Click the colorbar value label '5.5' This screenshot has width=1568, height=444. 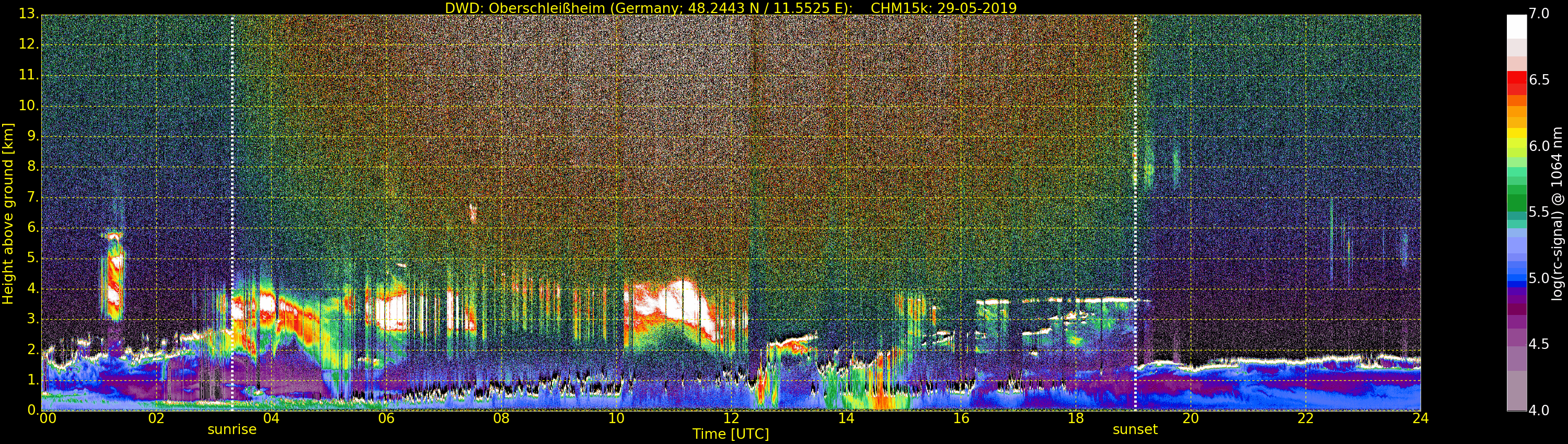pos(1539,212)
